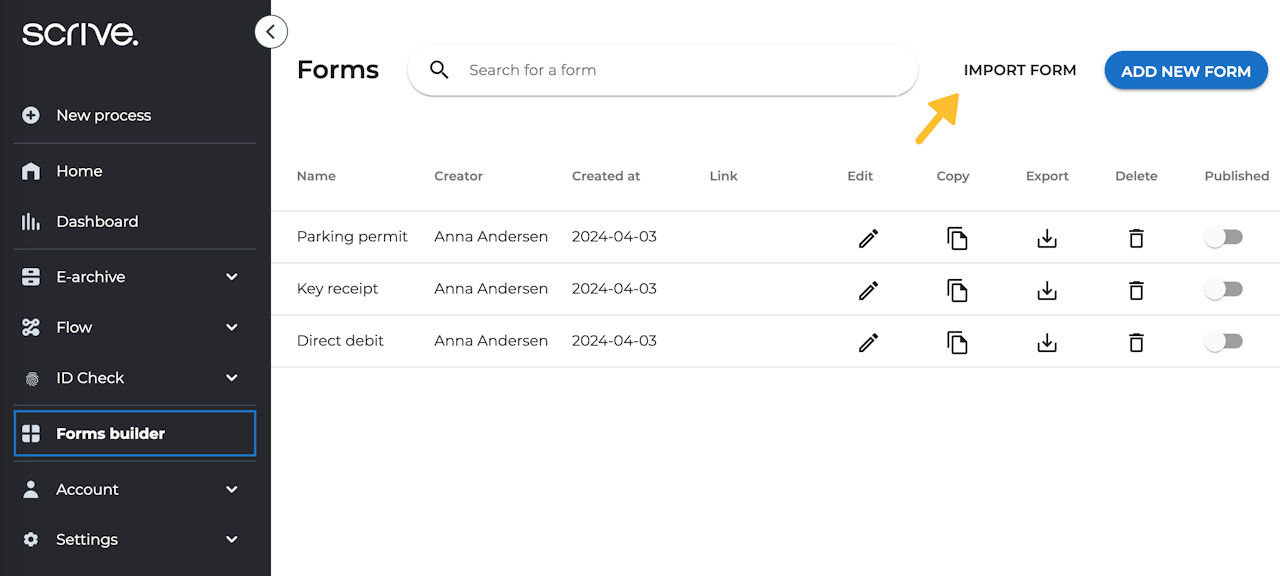The image size is (1280, 576).
Task: Go to Dashboard in the sidebar
Action: click(97, 222)
